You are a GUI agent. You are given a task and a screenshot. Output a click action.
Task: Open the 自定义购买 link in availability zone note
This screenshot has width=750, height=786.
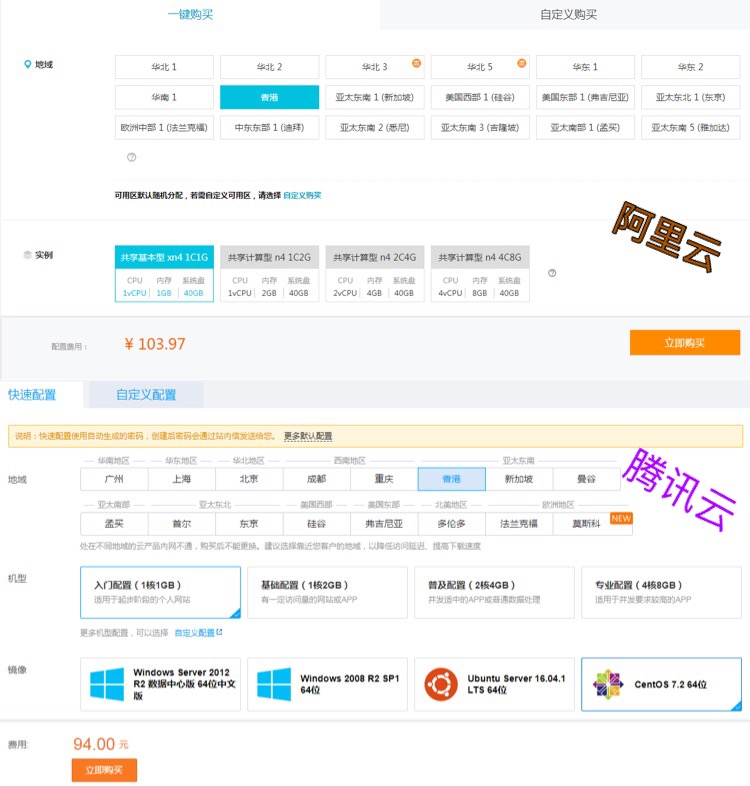[302, 195]
